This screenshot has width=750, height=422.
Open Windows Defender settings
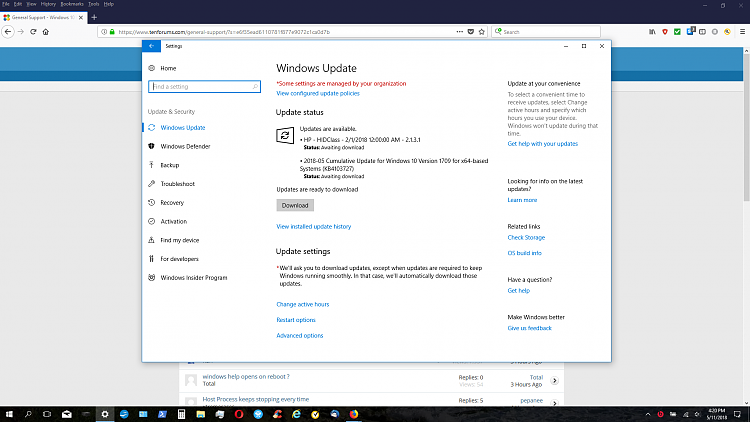tap(185, 146)
